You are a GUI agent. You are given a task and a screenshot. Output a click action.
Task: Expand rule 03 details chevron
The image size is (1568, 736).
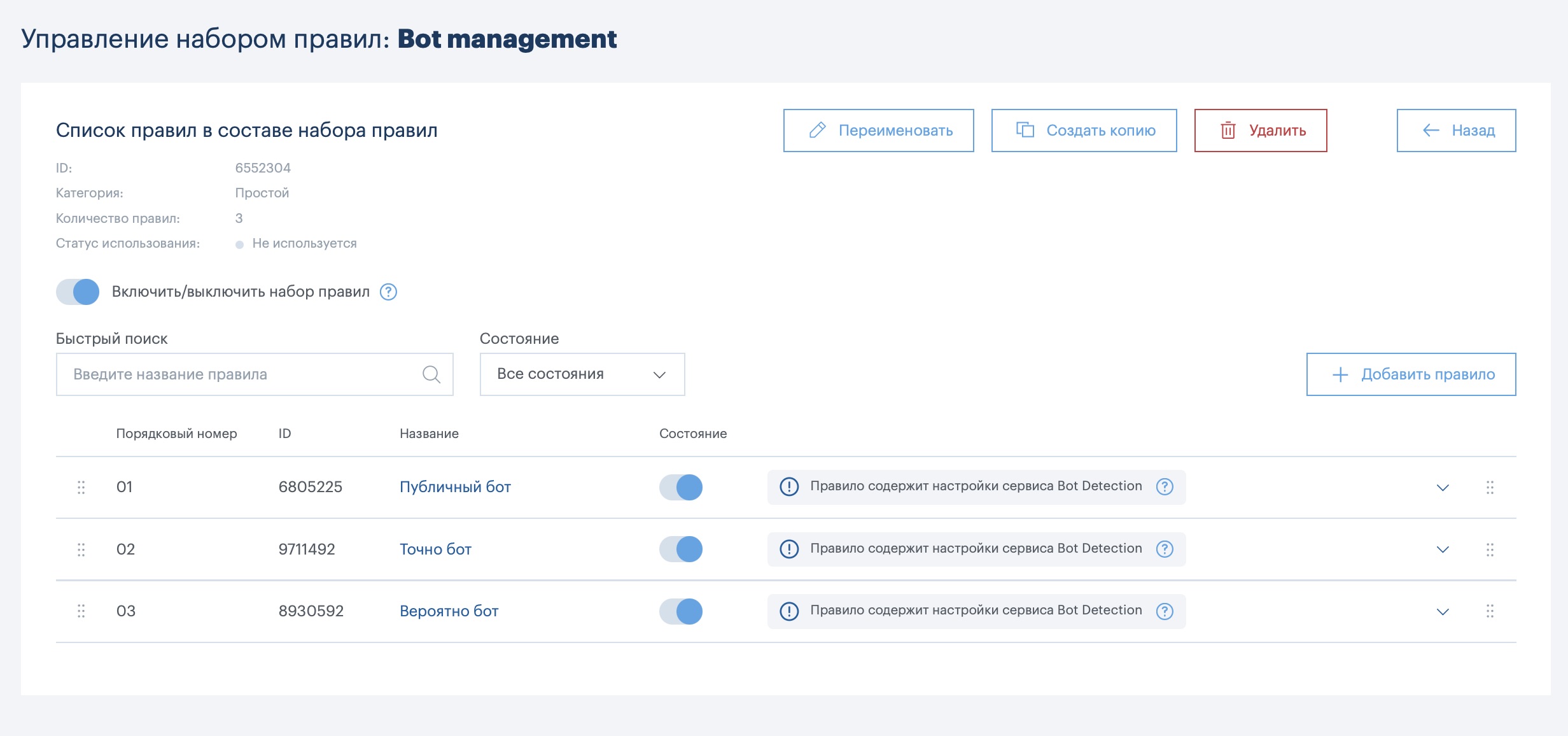click(1443, 612)
